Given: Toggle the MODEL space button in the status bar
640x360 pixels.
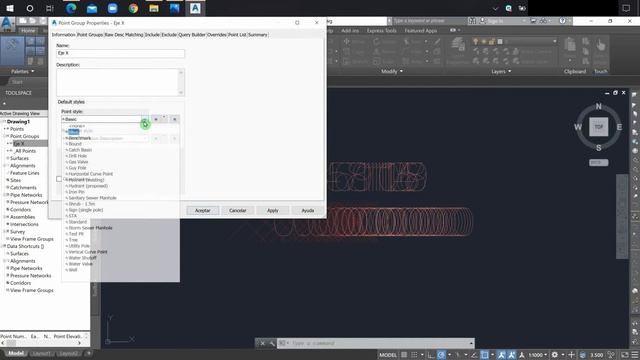Looking at the screenshot, I should point(388,355).
